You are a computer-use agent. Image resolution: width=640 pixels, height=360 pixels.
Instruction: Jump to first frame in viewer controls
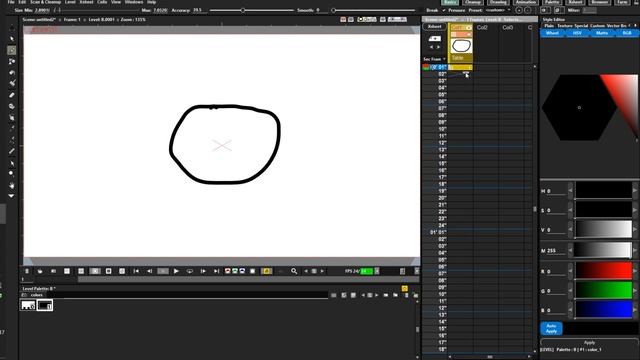[x=136, y=271]
